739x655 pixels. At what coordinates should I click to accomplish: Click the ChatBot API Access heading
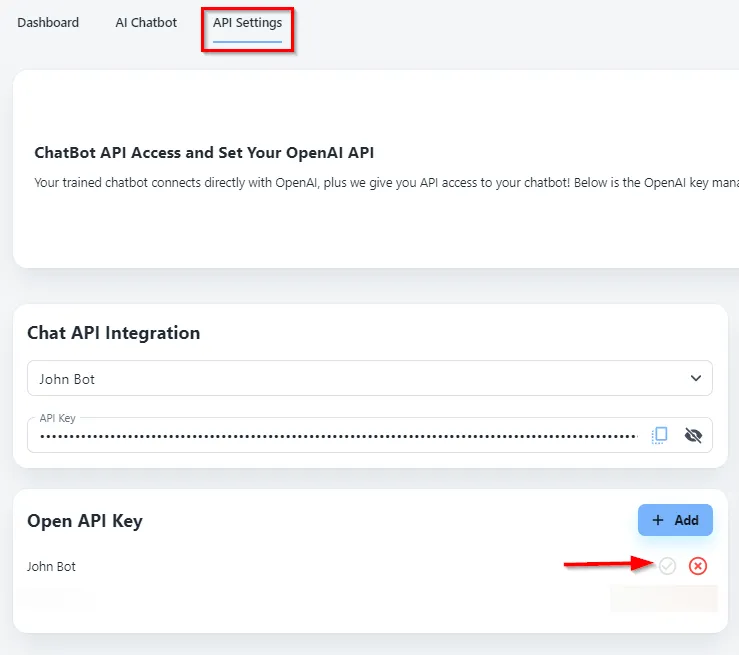click(x=204, y=153)
